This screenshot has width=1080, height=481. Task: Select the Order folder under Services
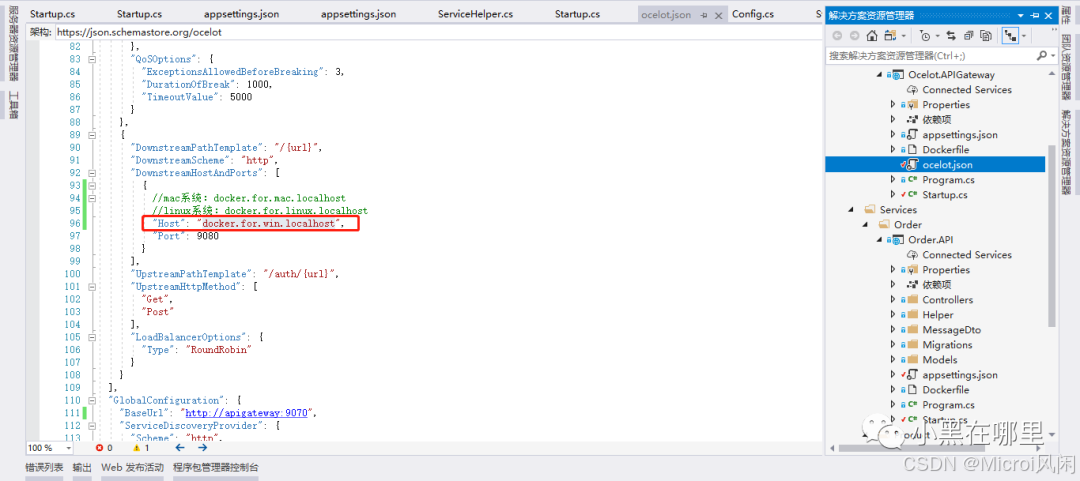click(x=907, y=225)
